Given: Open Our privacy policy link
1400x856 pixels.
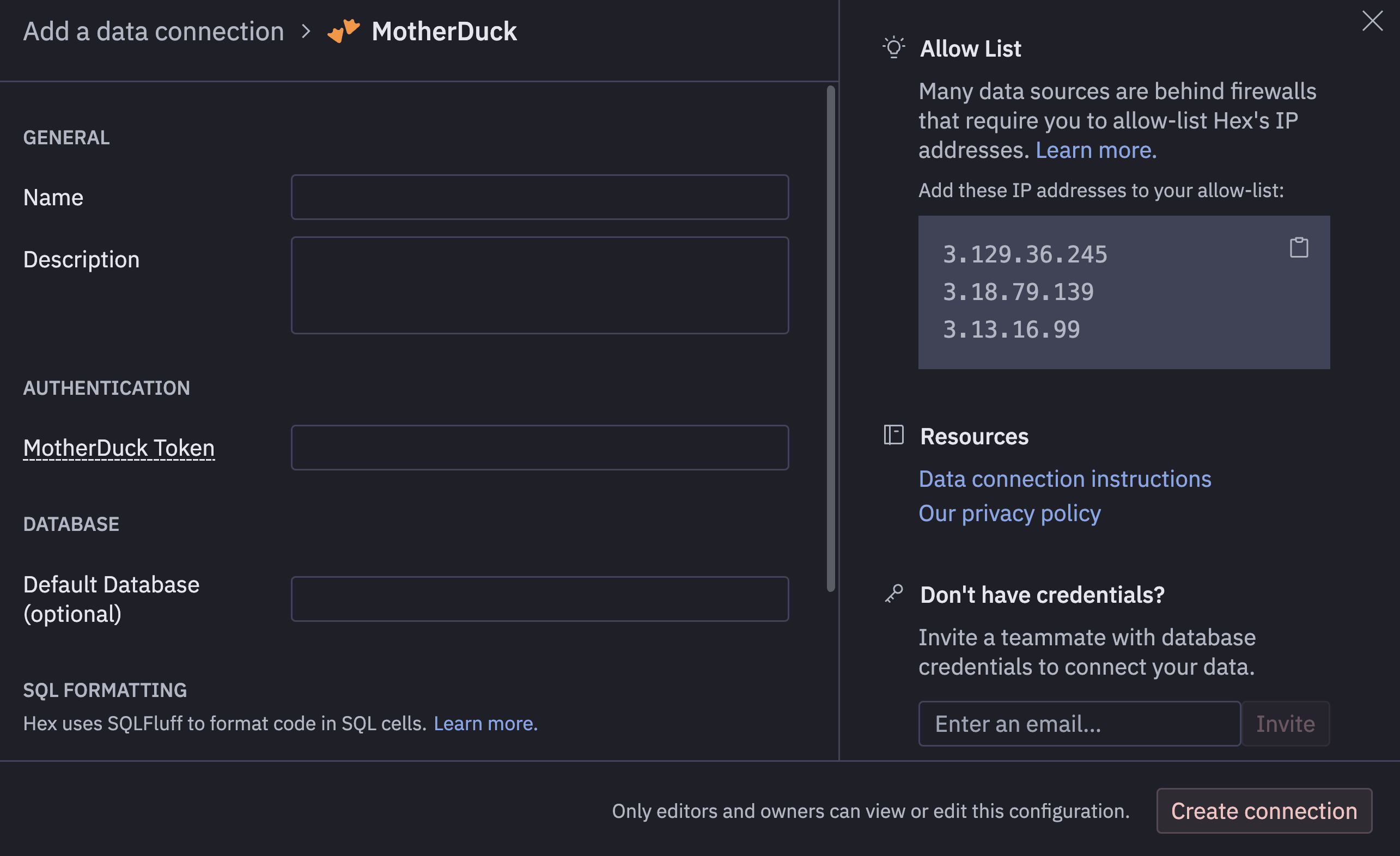Looking at the screenshot, I should click(1009, 513).
